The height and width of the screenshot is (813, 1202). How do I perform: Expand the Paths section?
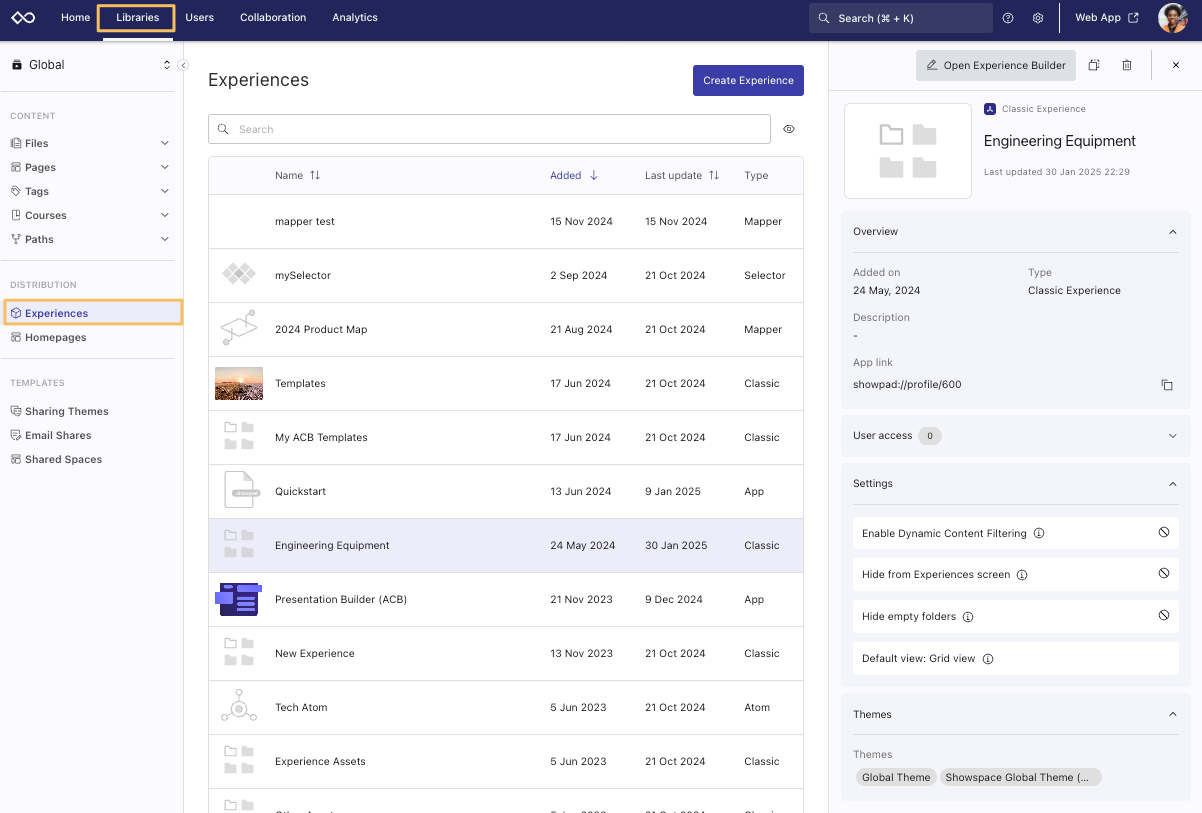click(165, 239)
